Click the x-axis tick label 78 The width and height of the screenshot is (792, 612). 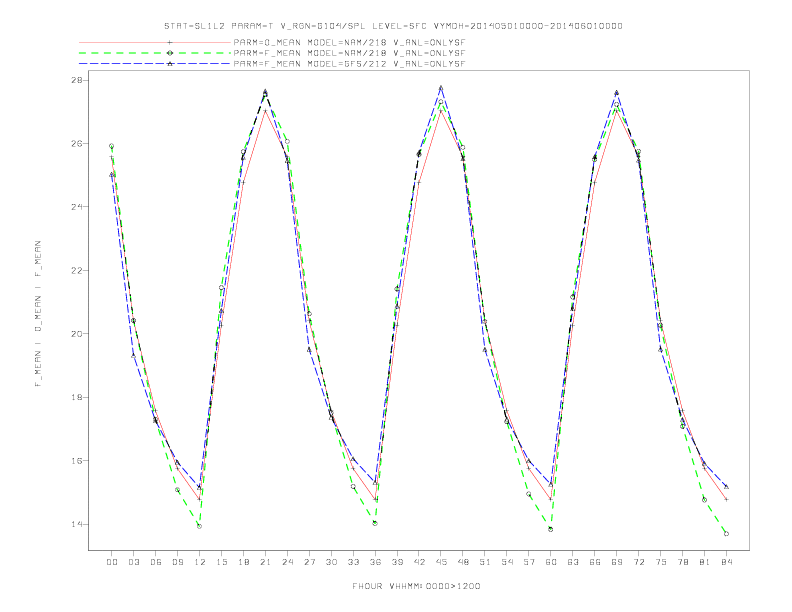[682, 562]
